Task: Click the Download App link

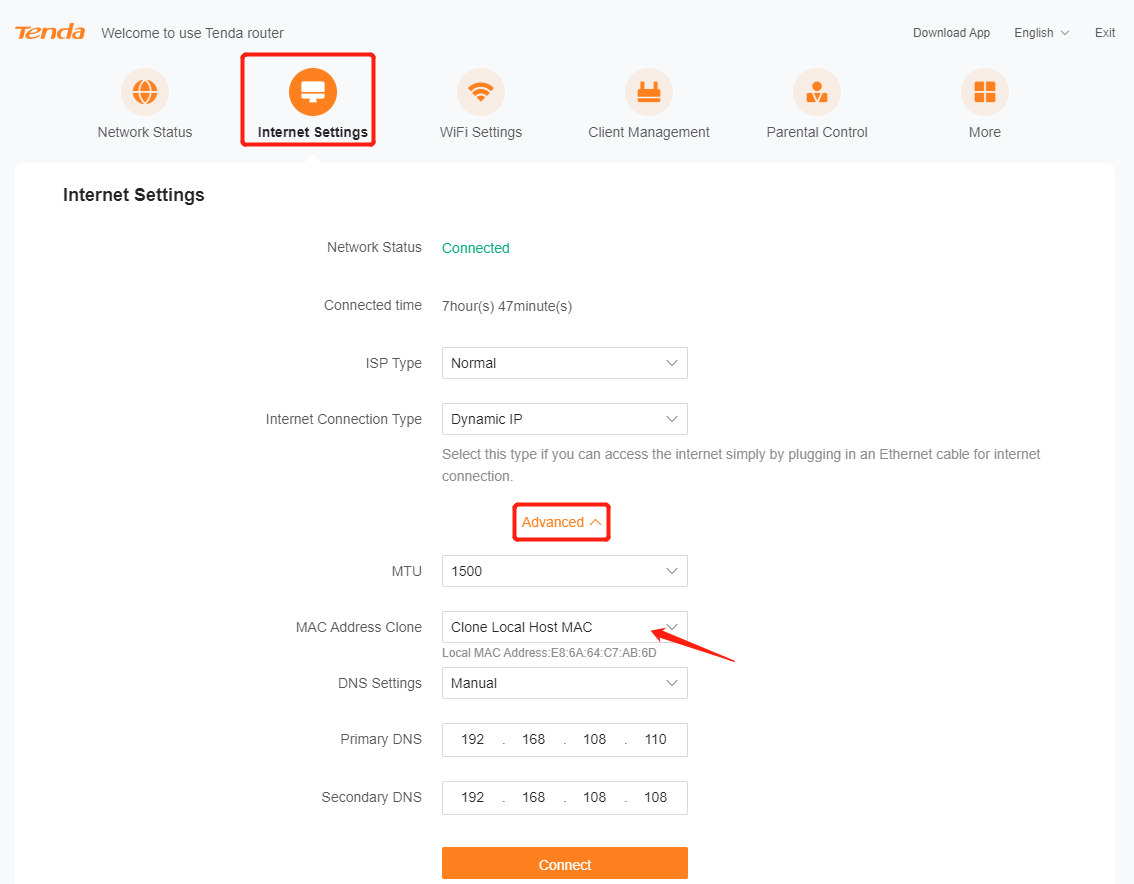Action: click(951, 33)
